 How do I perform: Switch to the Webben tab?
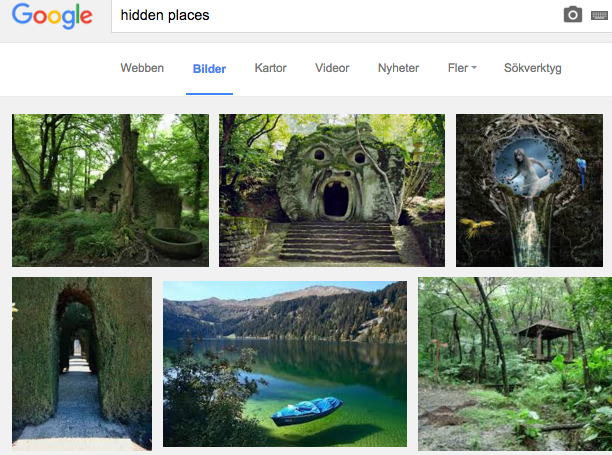(x=142, y=68)
